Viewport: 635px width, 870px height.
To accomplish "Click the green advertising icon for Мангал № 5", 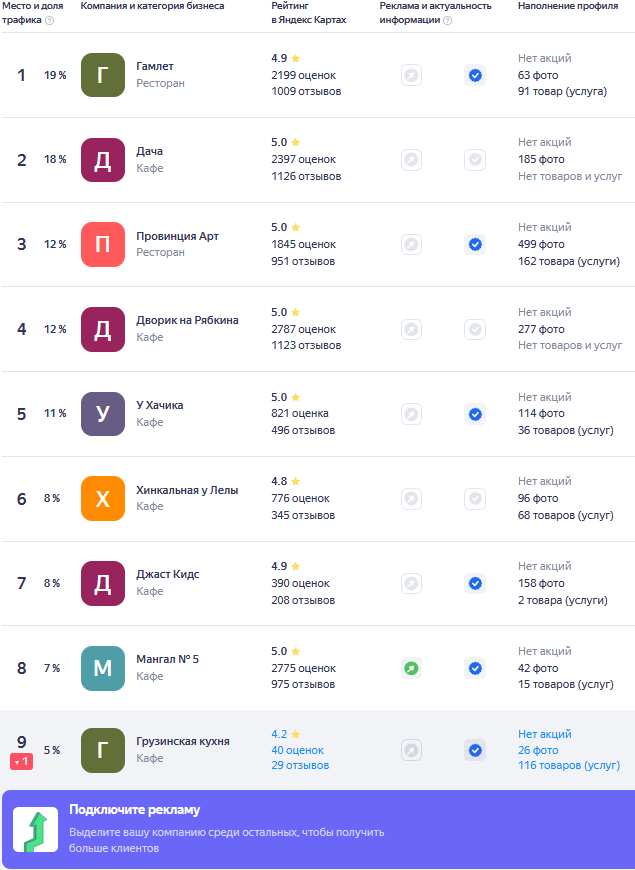I will pos(411,668).
